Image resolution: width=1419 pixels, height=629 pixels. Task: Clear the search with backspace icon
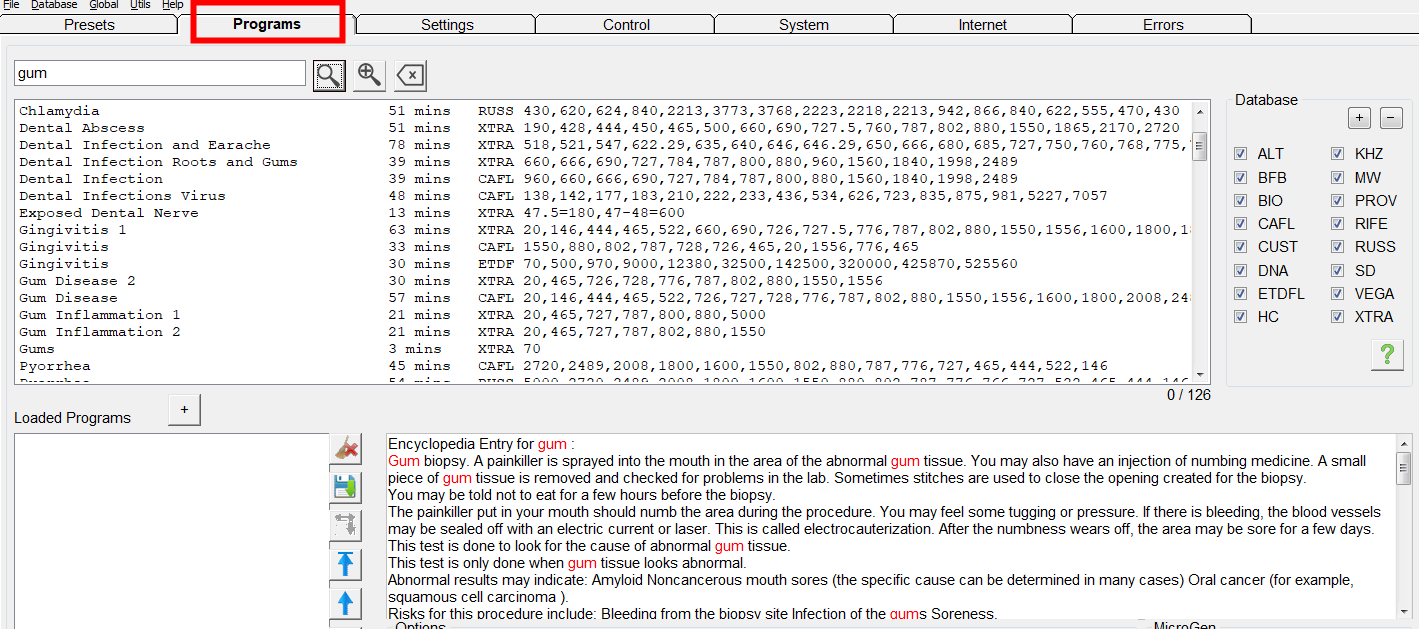point(409,75)
